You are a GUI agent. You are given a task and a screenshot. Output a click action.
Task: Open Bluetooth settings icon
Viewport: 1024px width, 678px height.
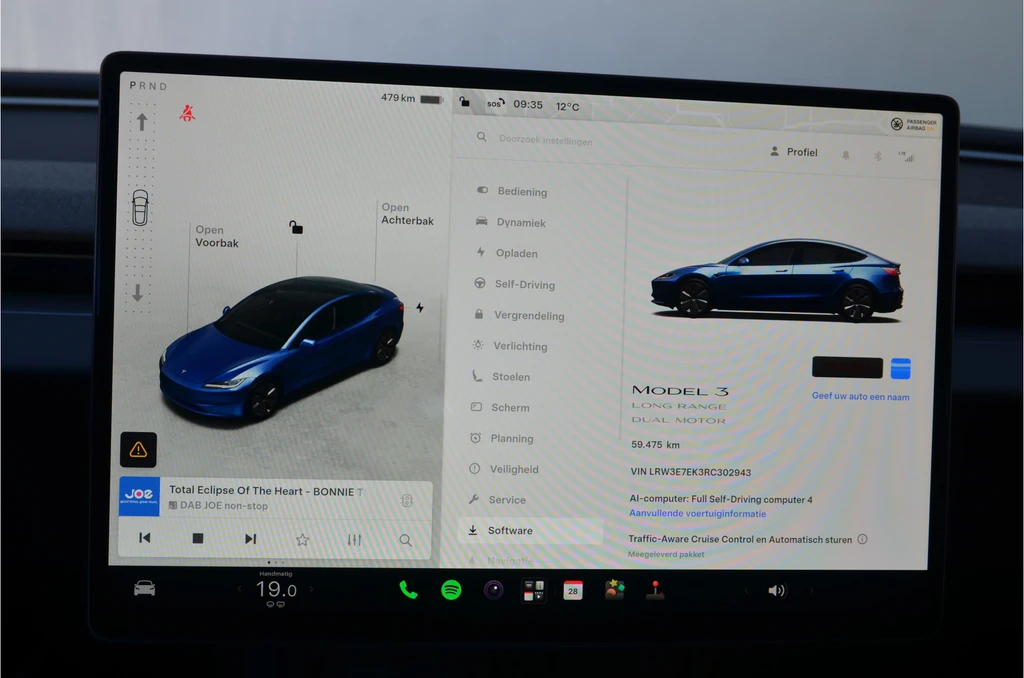pos(878,155)
